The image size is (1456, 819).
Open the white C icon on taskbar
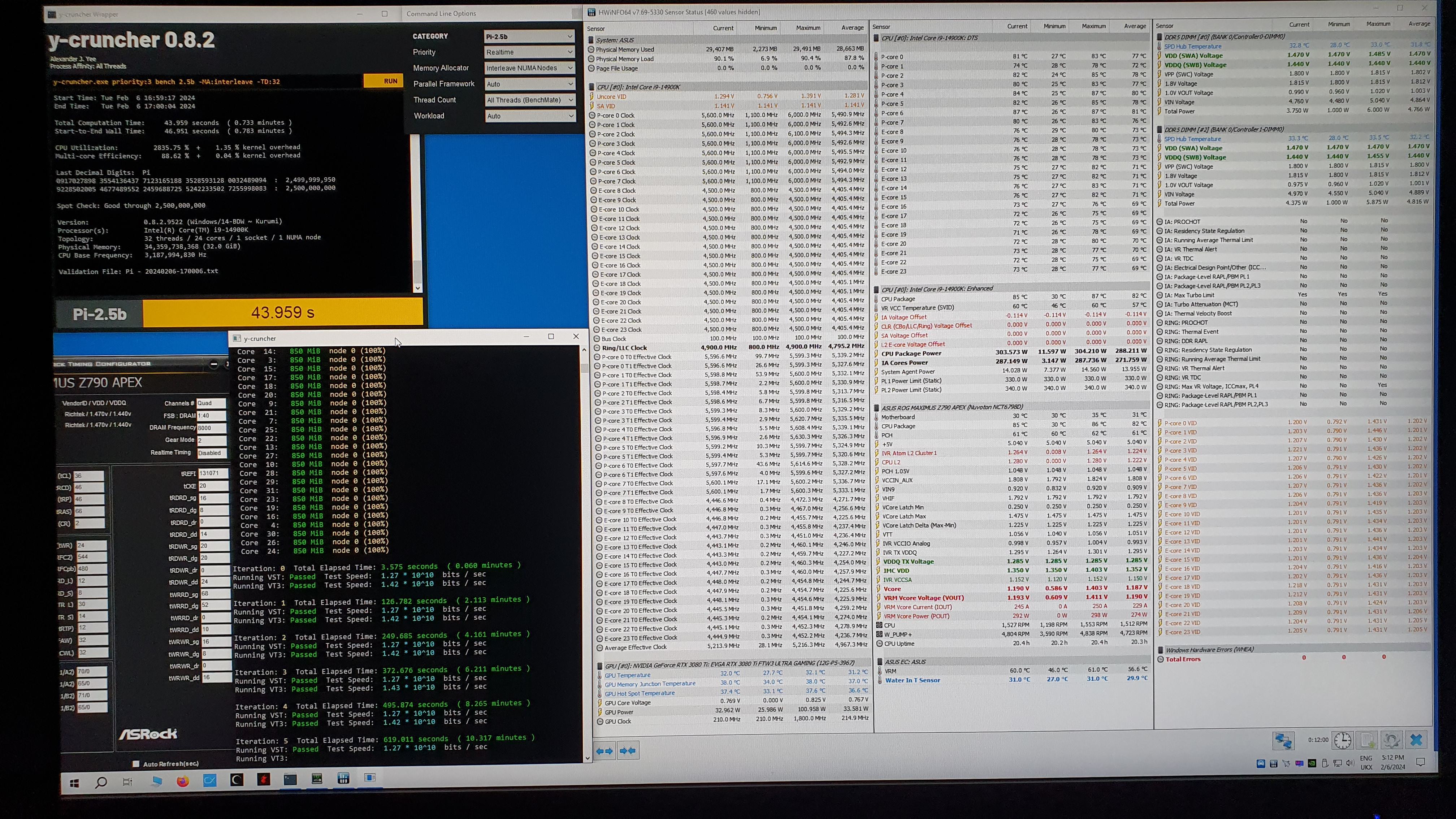(x=237, y=781)
